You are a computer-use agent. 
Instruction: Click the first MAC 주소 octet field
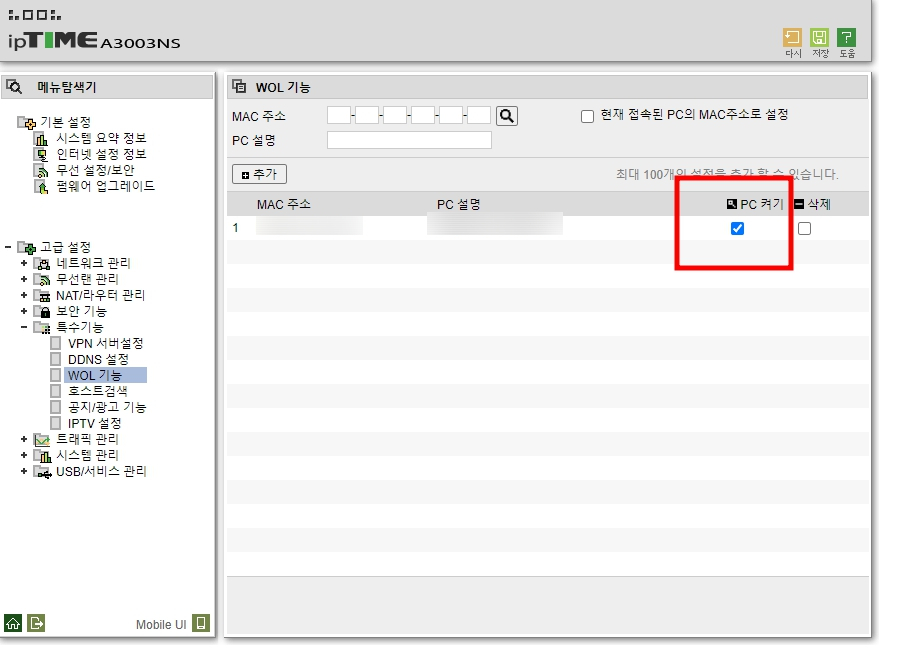click(x=339, y=115)
